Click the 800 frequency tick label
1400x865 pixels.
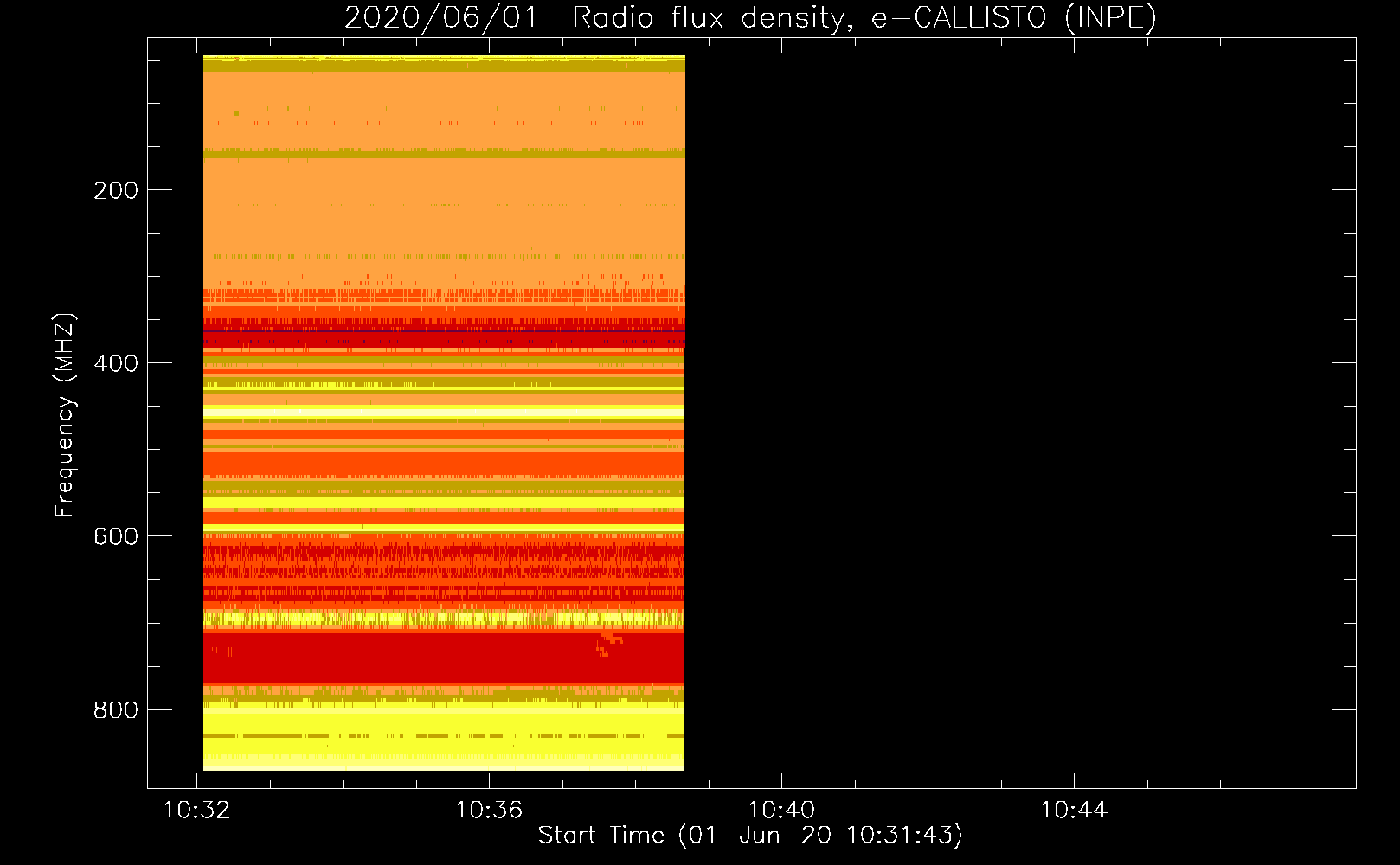(116, 710)
